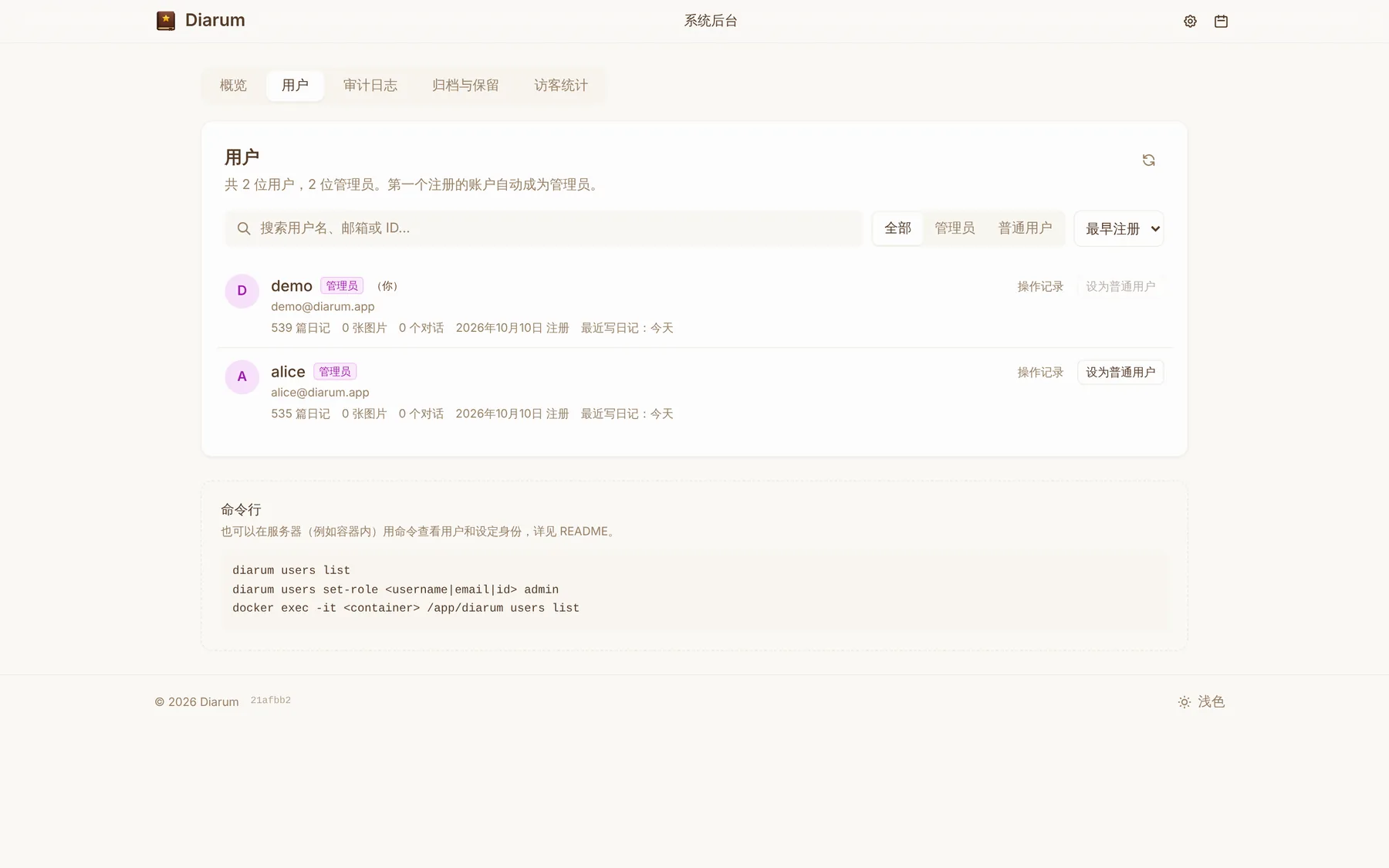
Task: Open the 最早注册 sort dropdown
Action: point(1119,228)
